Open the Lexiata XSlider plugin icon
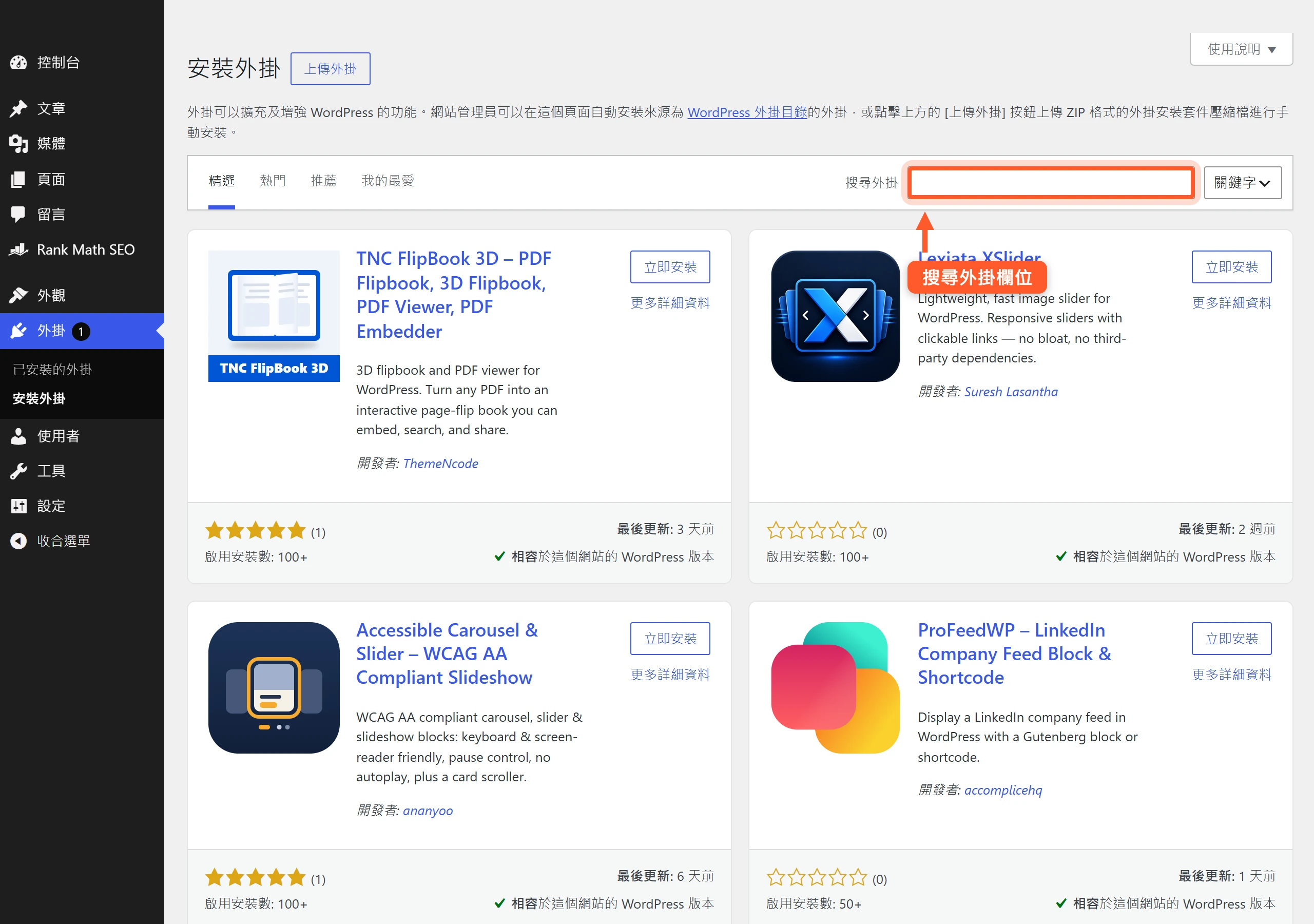1314x924 pixels. (836, 316)
